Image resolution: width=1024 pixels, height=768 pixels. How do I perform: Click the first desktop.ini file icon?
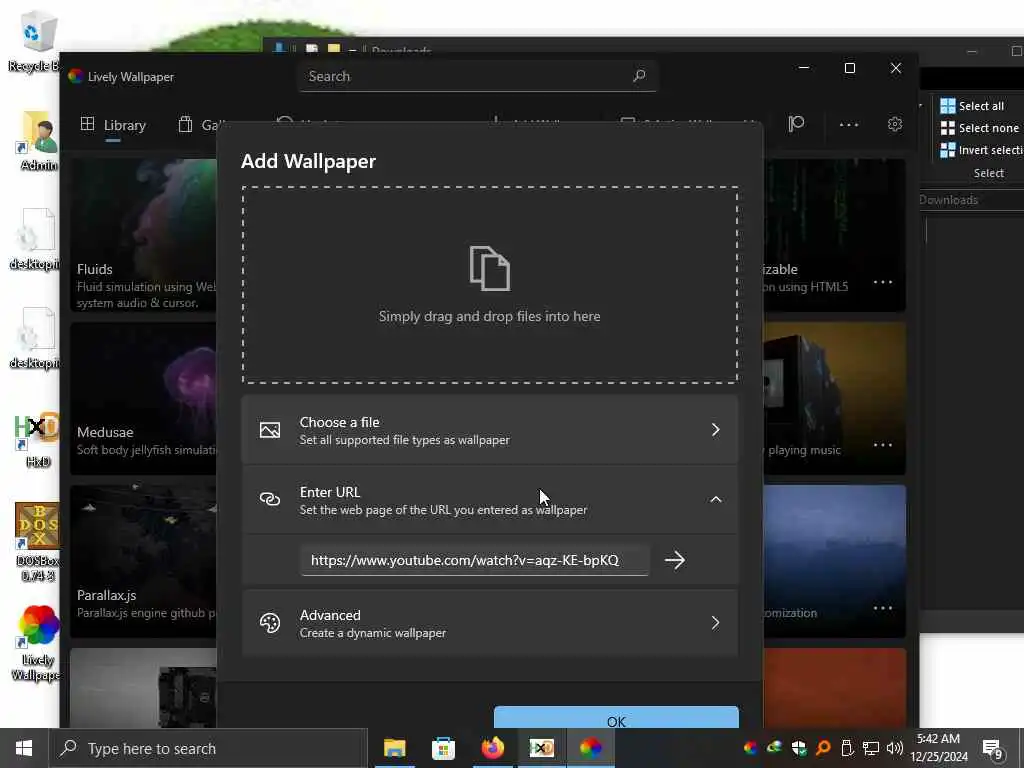tap(34, 240)
